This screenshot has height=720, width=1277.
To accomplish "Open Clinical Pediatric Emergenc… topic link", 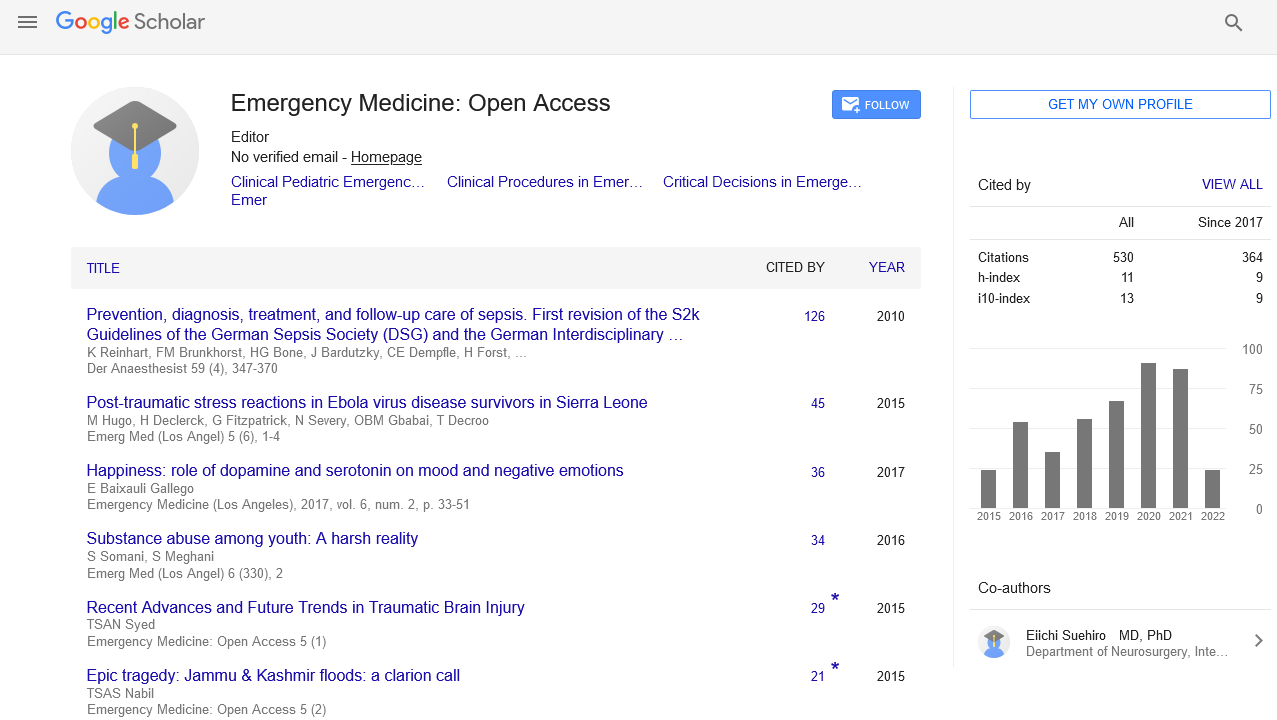I will [x=328, y=182].
